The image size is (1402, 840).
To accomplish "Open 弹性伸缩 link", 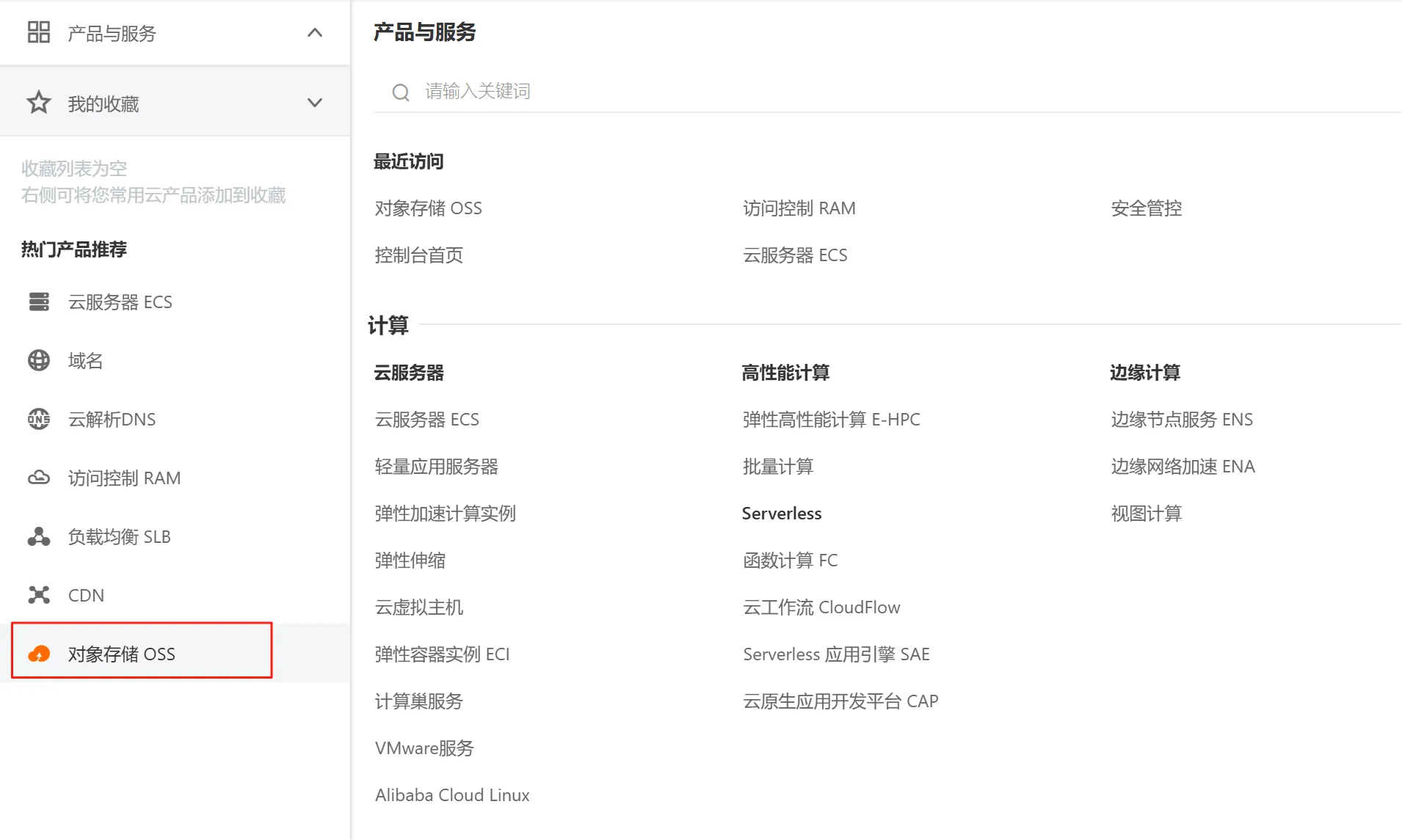I will coord(410,560).
